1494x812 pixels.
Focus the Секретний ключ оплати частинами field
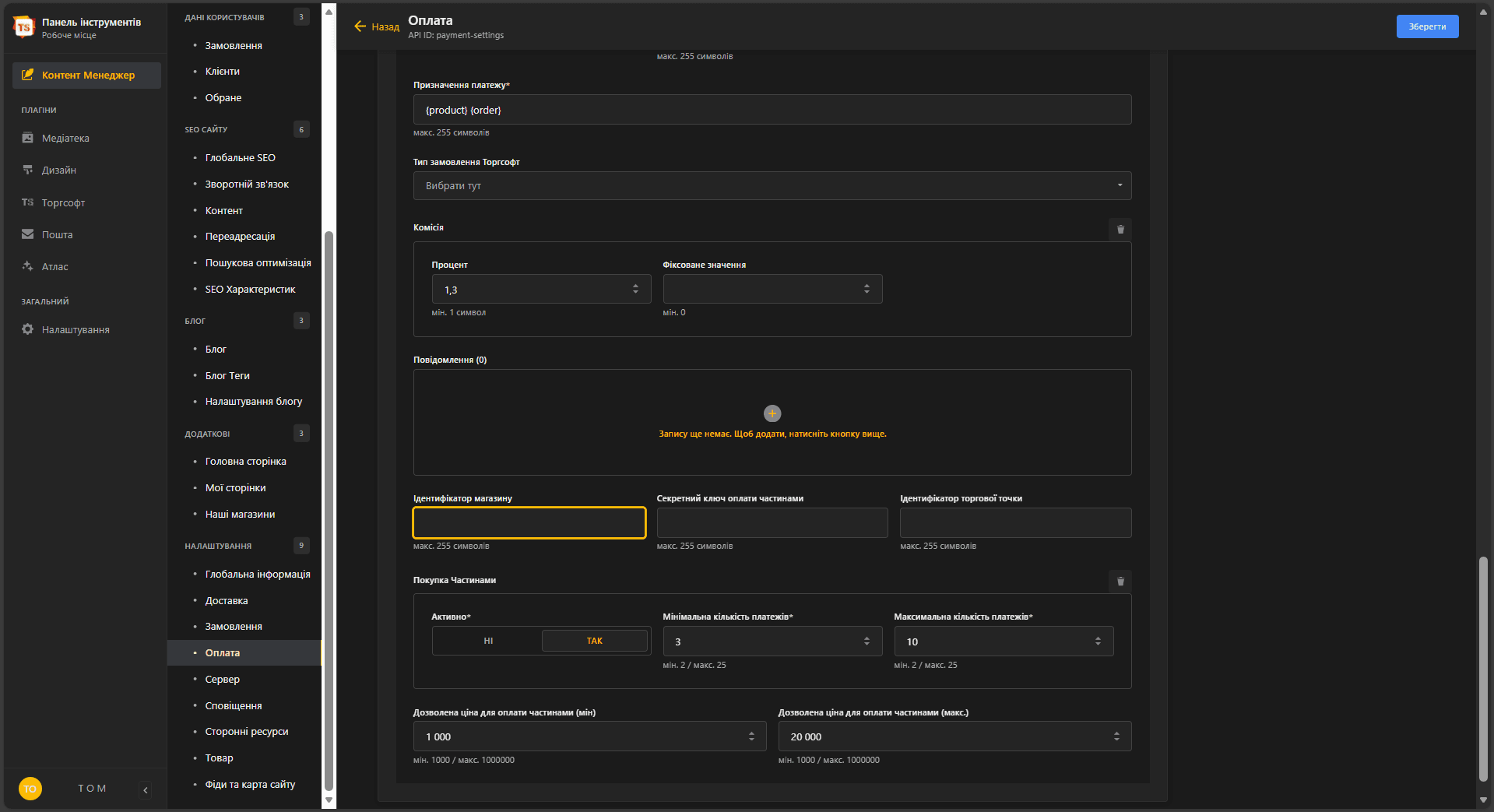click(x=772, y=523)
